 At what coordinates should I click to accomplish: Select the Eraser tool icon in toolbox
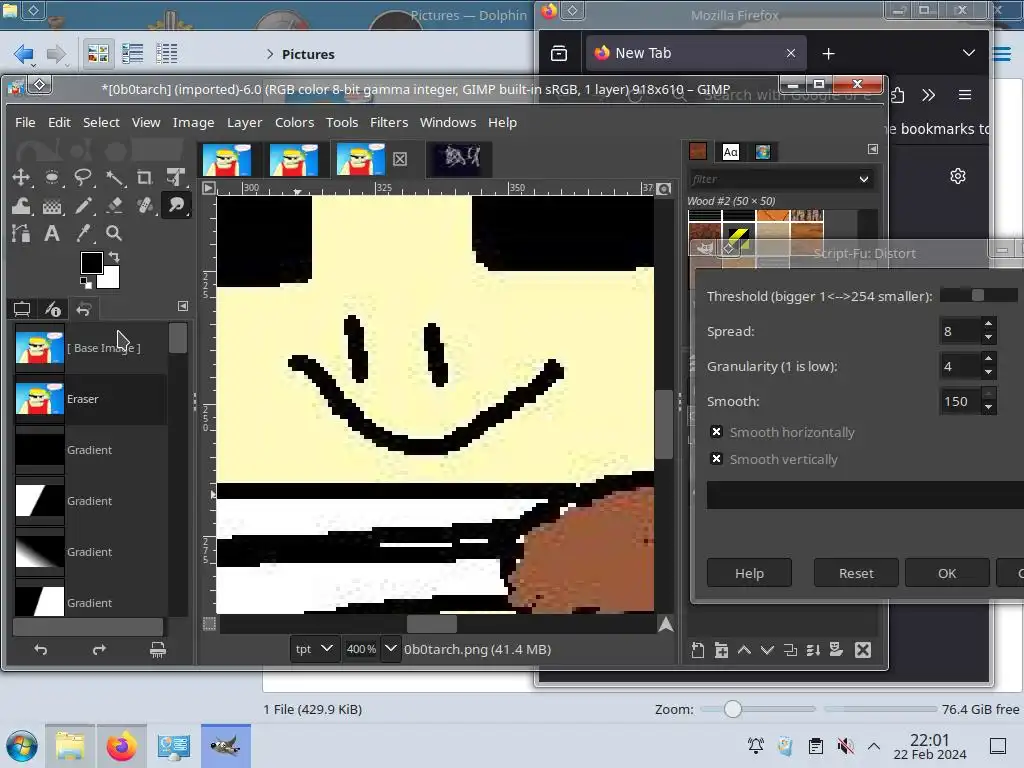point(114,206)
